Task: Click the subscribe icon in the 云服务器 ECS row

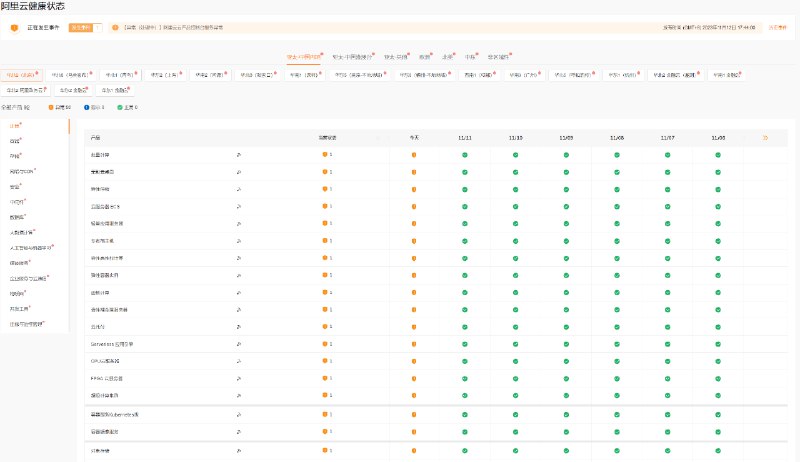Action: pyautogui.click(x=239, y=207)
